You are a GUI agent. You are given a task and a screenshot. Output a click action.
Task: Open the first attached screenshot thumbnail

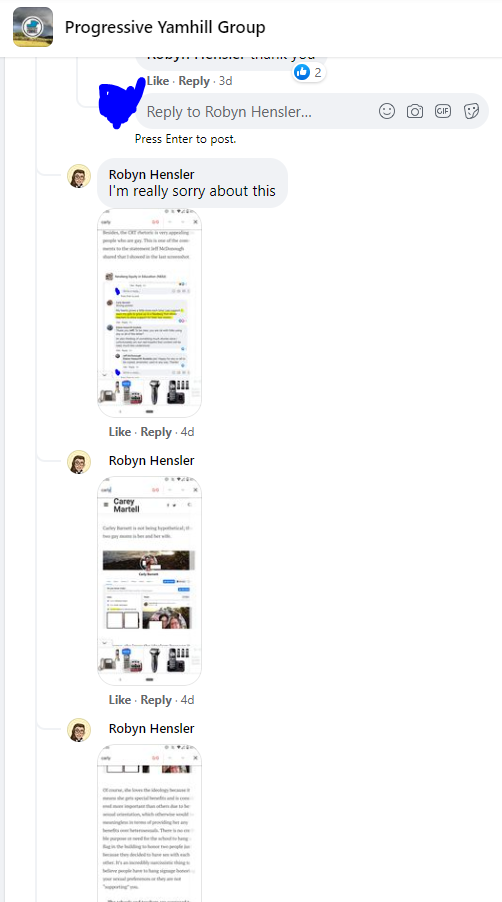[x=150, y=314]
